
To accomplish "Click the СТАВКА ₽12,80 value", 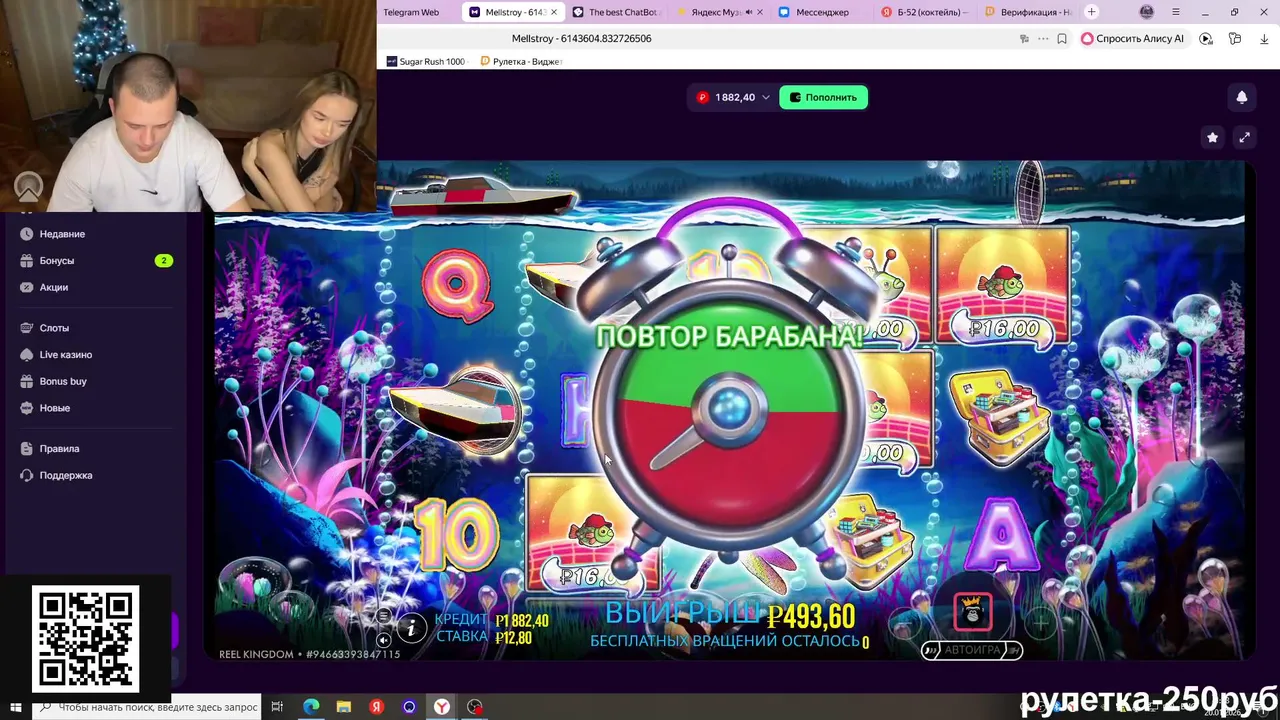I will coord(513,637).
